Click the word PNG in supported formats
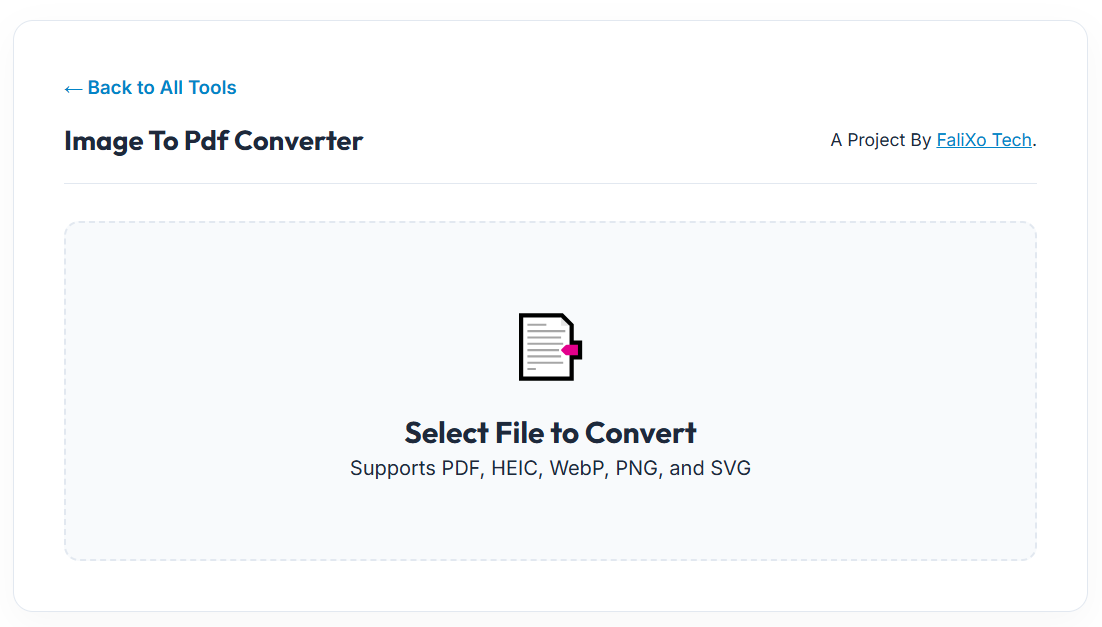Screen dimensions: 1102x627 638,468
